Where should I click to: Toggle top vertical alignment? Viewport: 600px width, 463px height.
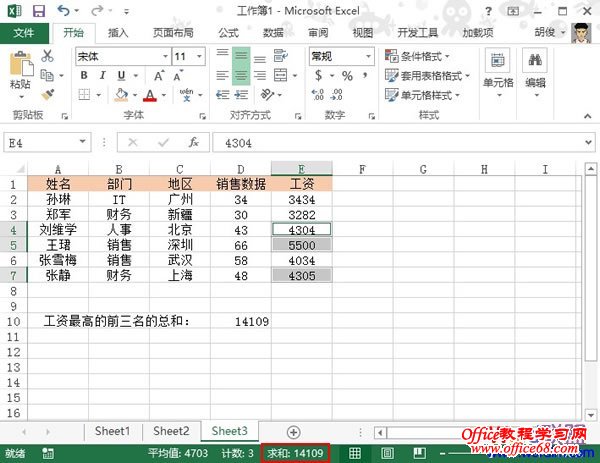click(222, 53)
